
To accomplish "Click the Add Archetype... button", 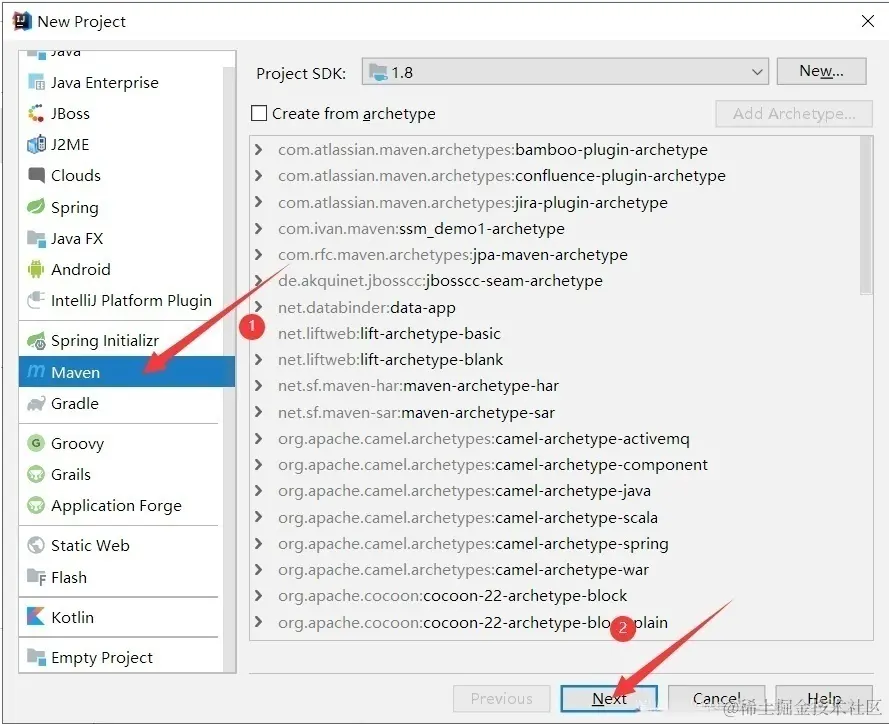I will tap(794, 114).
